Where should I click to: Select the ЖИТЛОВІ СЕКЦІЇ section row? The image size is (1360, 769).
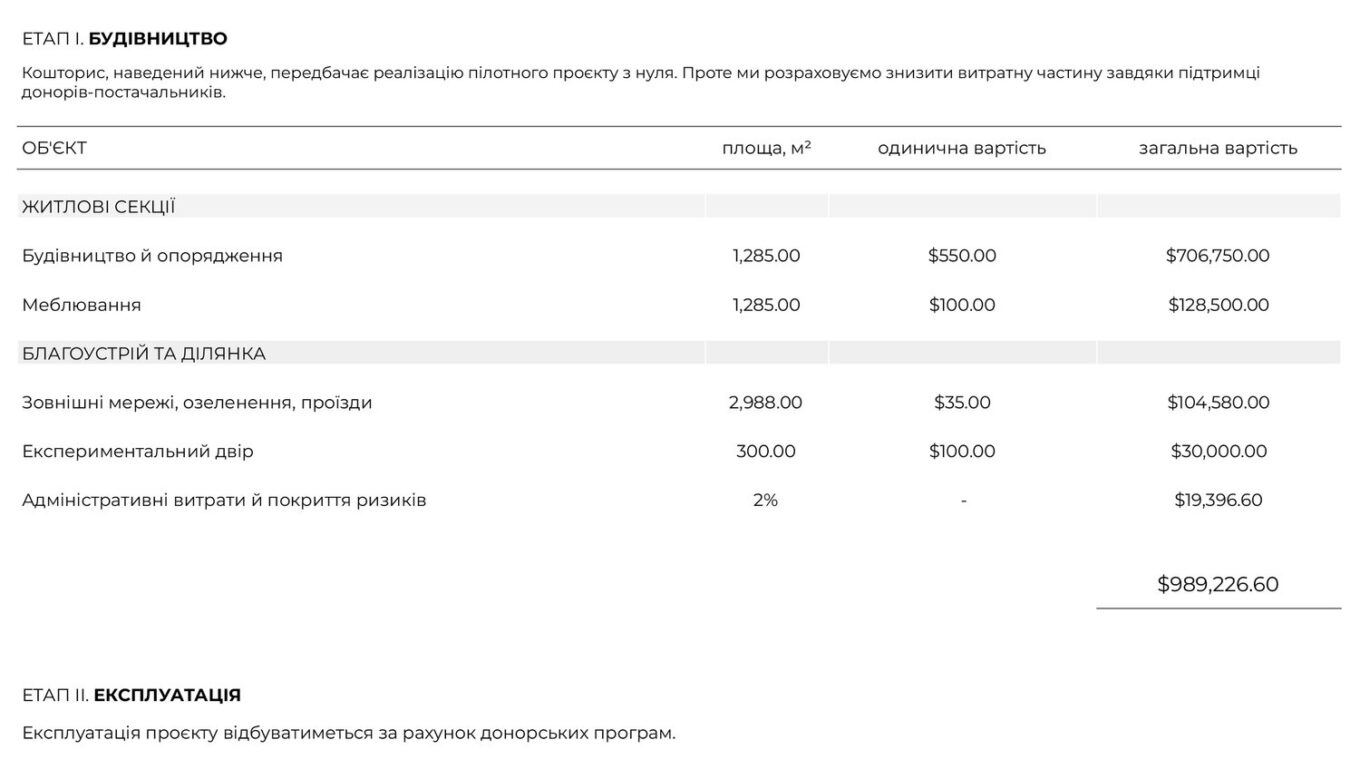[679, 206]
